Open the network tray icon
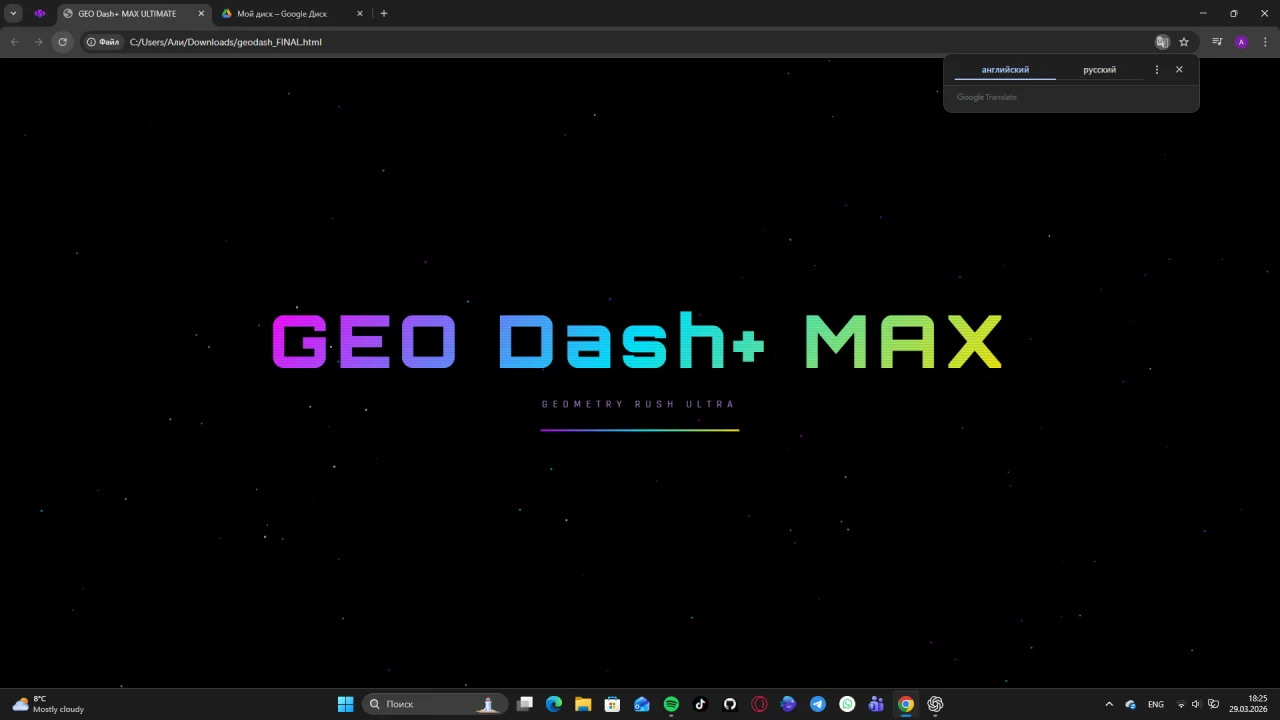1280x720 pixels. pyautogui.click(x=1181, y=704)
